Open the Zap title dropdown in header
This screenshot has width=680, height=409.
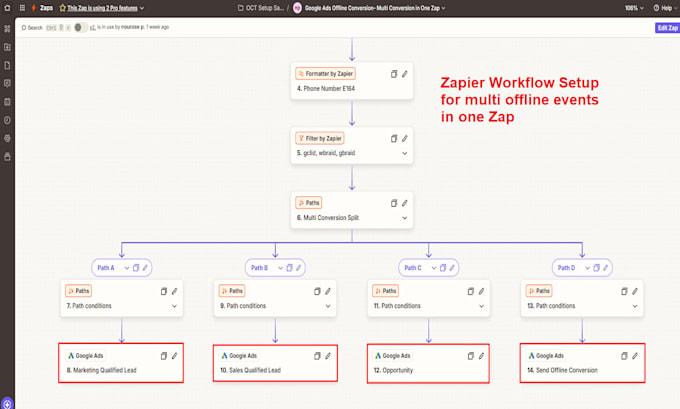click(x=443, y=8)
